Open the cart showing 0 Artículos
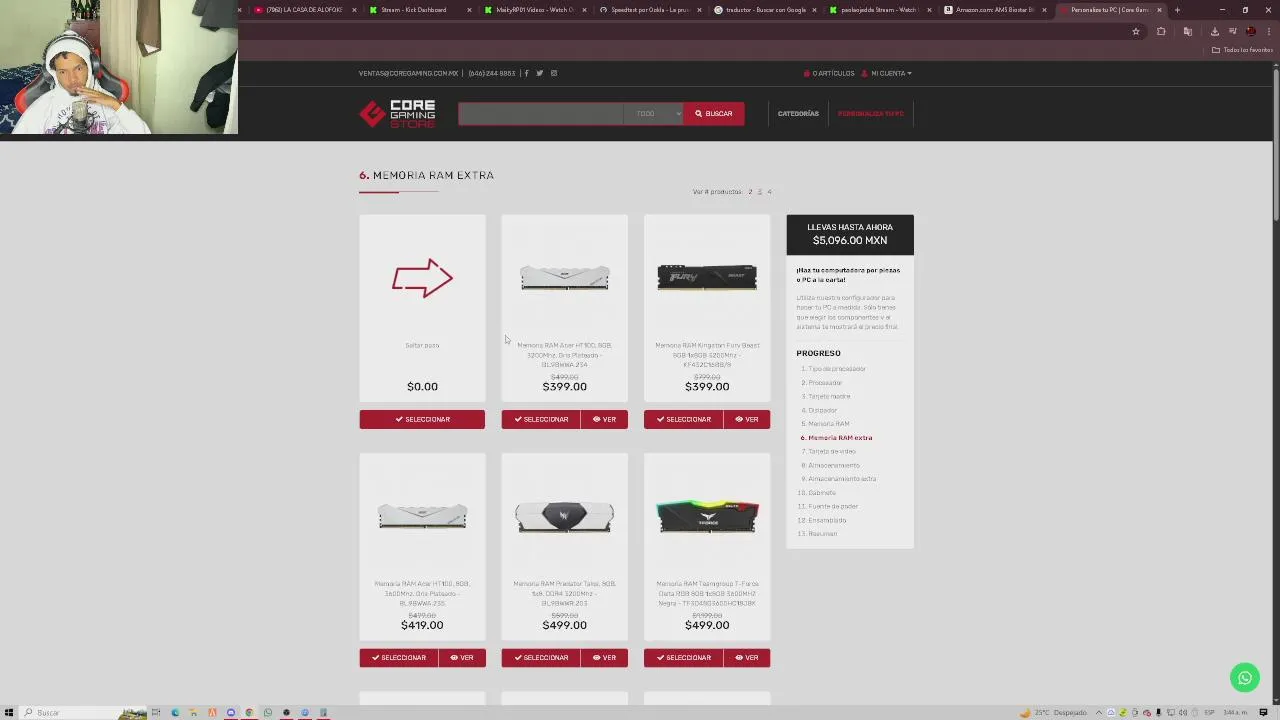Screen dimensions: 1280x720 tap(829, 73)
